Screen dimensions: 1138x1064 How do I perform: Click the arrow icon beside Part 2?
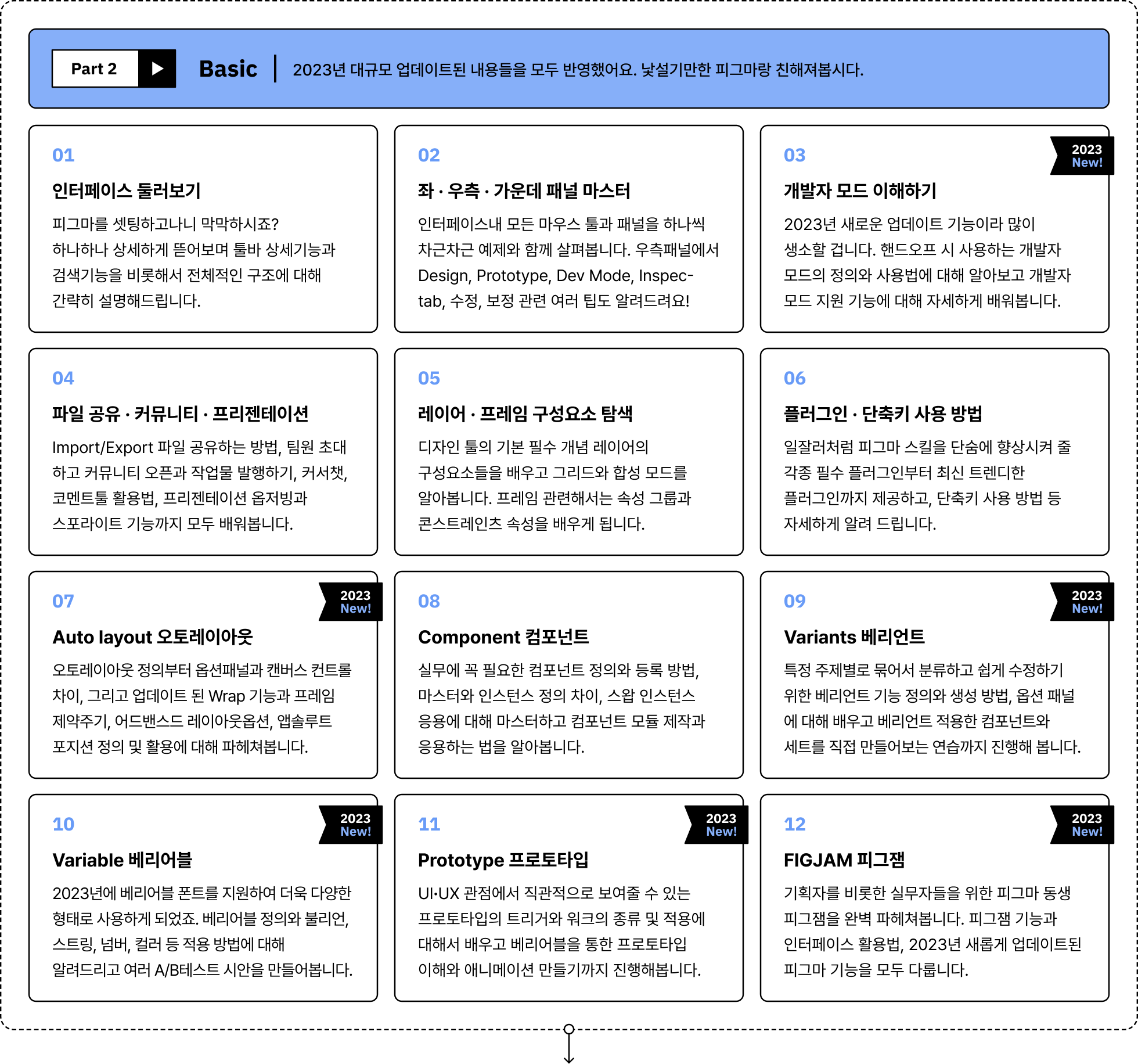tap(156, 69)
